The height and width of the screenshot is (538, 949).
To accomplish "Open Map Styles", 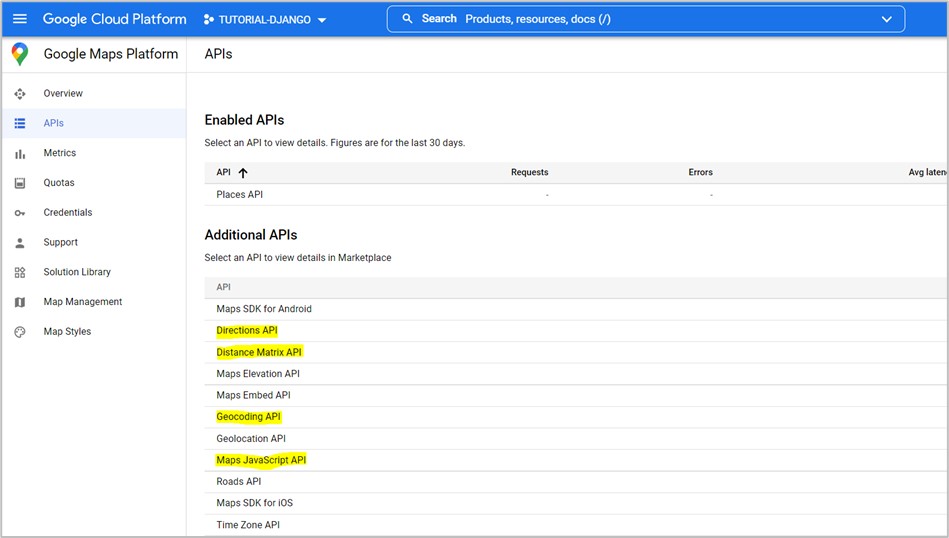I will 67,332.
